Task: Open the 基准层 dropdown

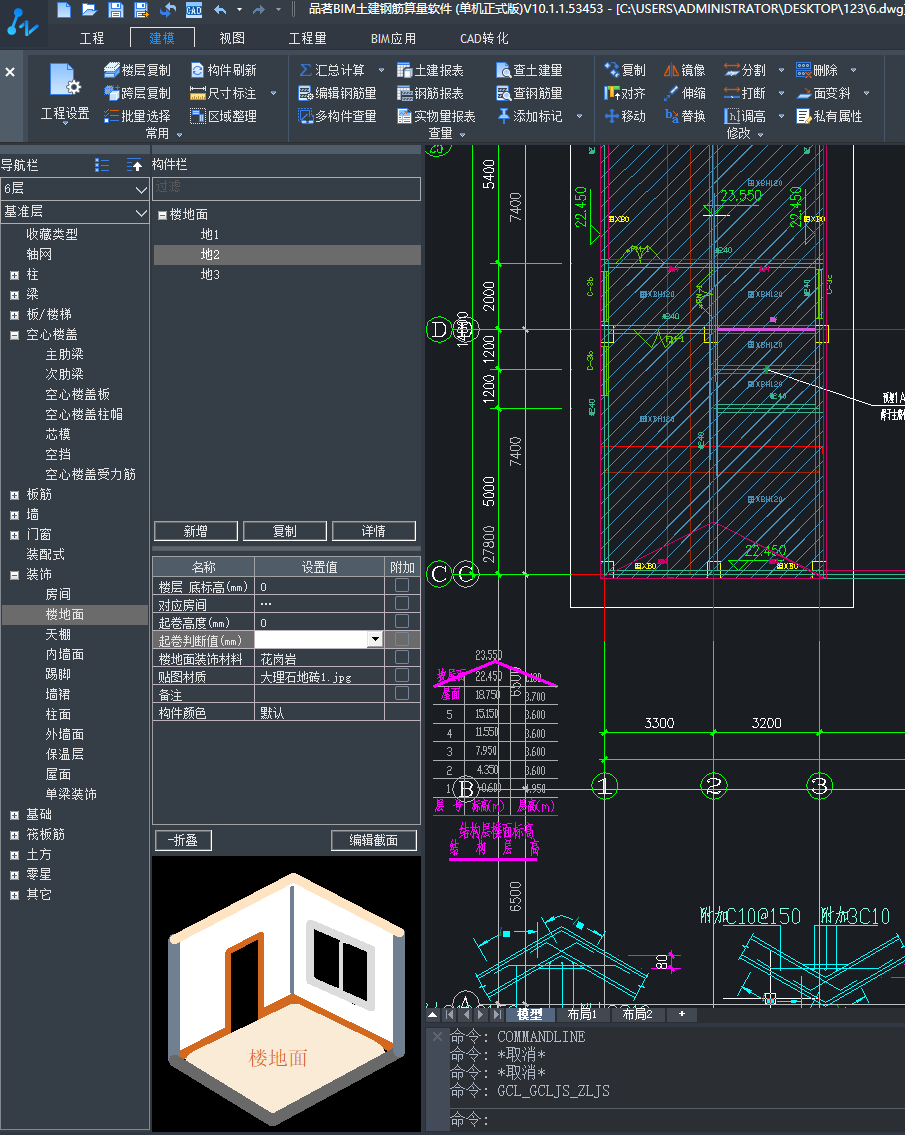Action: point(75,211)
